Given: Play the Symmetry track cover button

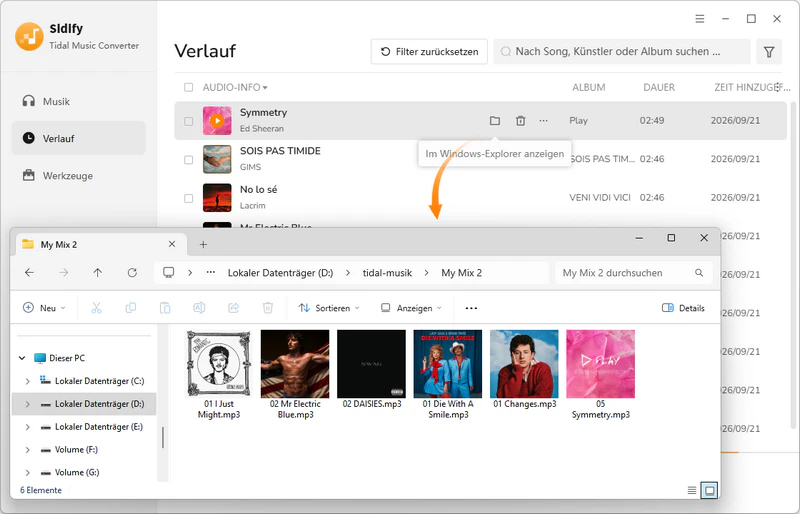Looking at the screenshot, I should tap(217, 121).
